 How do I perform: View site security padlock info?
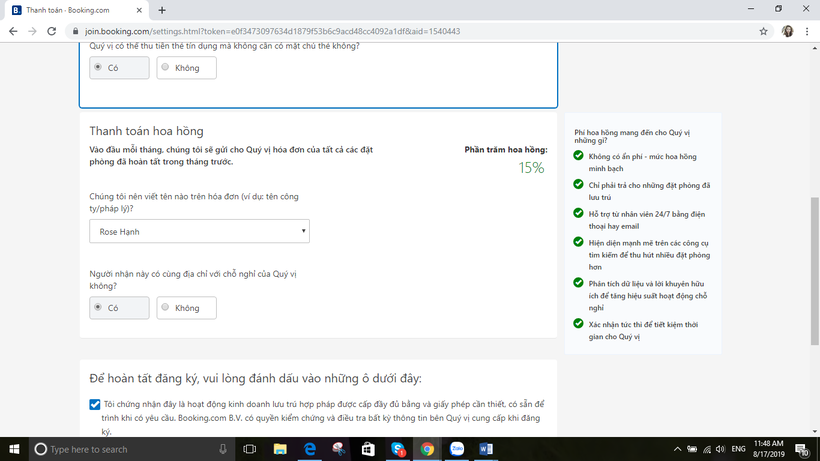[x=75, y=31]
